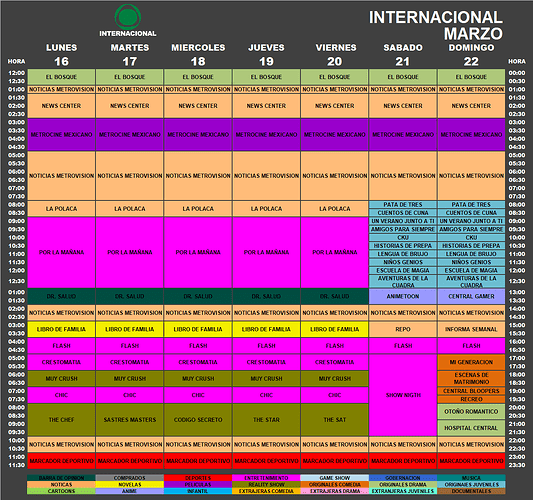Select THE CHEF cell on Monday

pyautogui.click(x=61, y=420)
